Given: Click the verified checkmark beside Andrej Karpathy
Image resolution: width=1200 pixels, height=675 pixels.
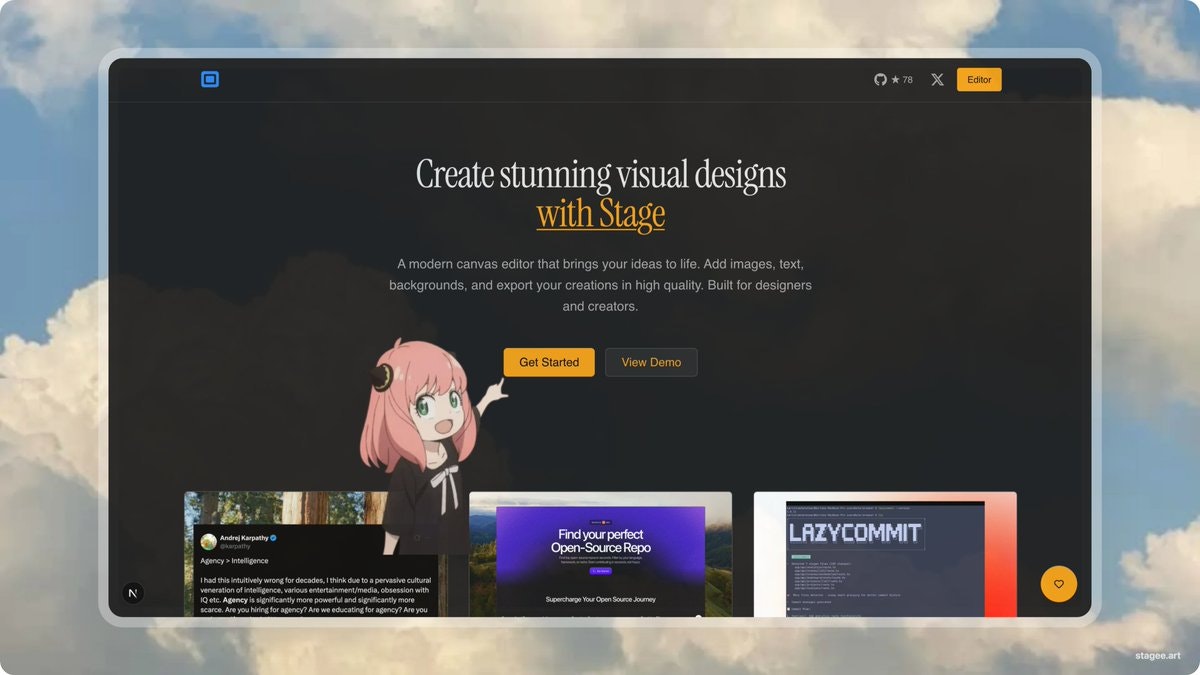Looking at the screenshot, I should 275,537.
